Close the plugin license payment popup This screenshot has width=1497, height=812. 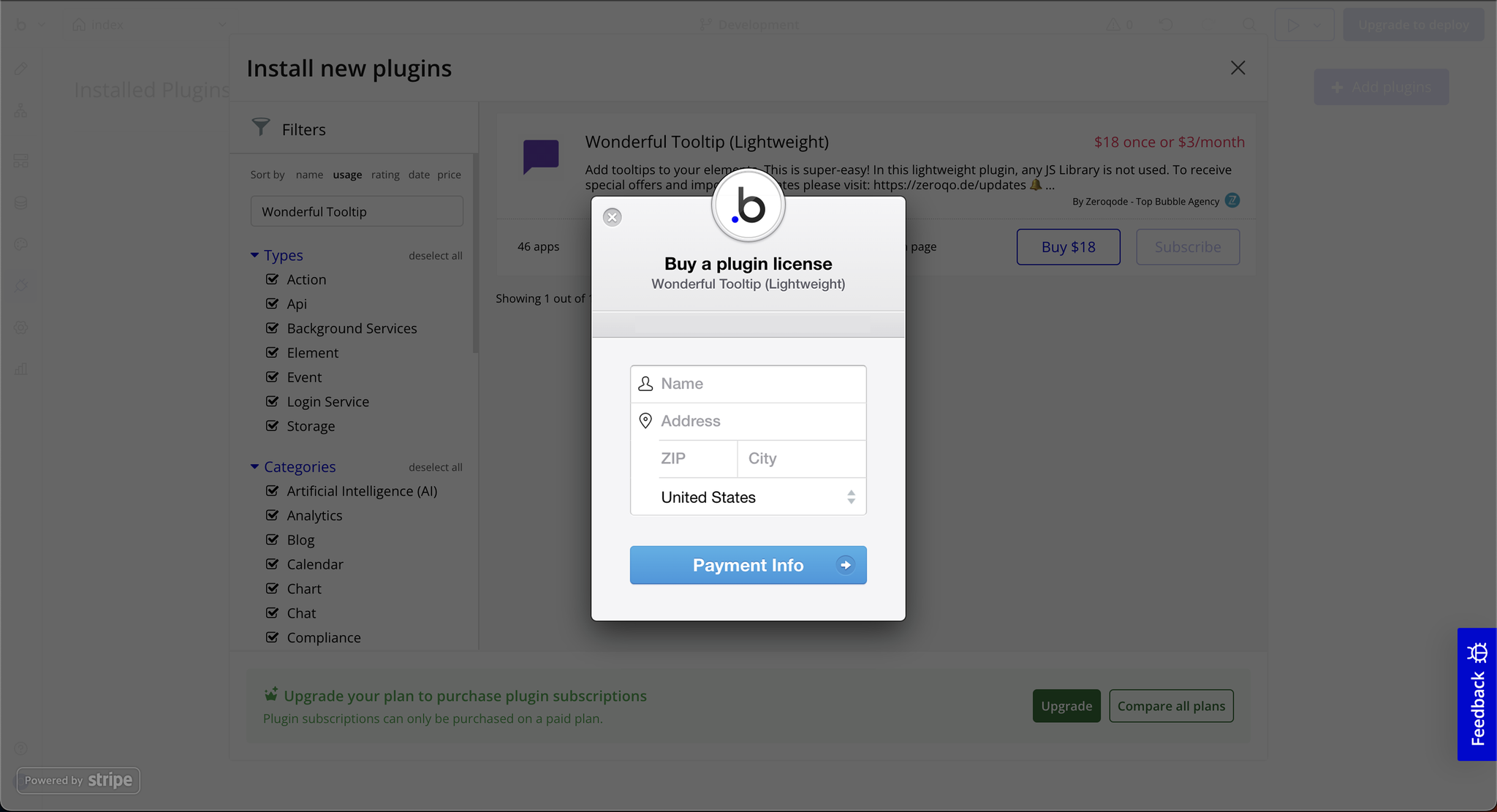click(613, 217)
